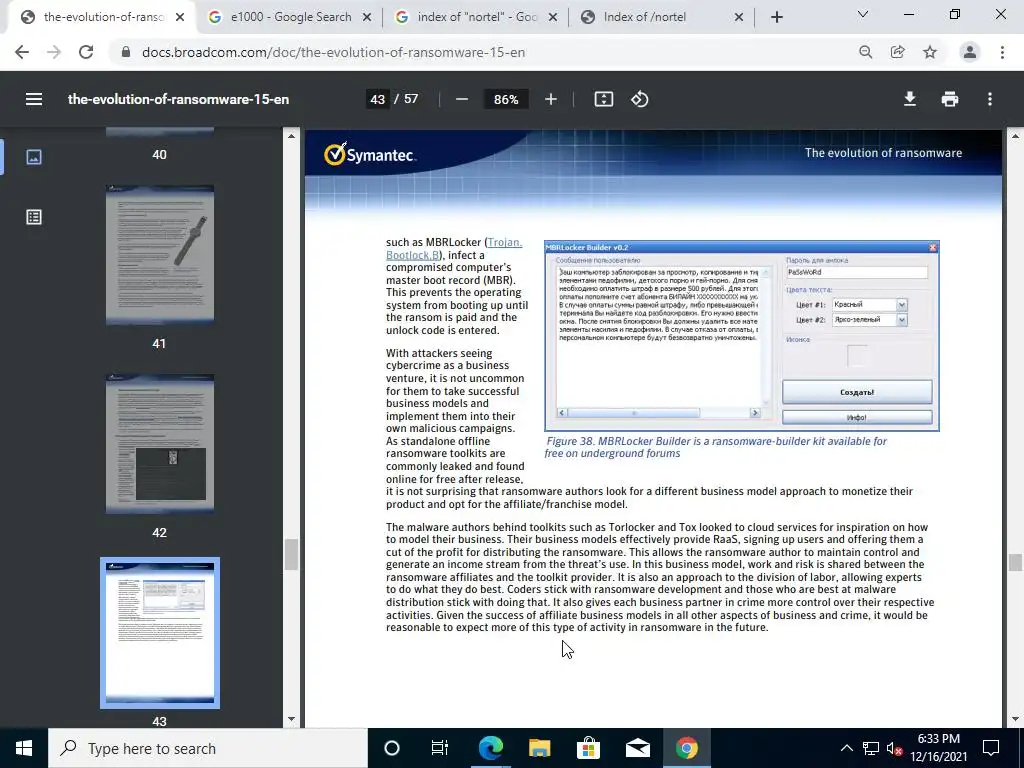Open Task View on taskbar
This screenshot has height=768, width=1024.
coord(440,748)
